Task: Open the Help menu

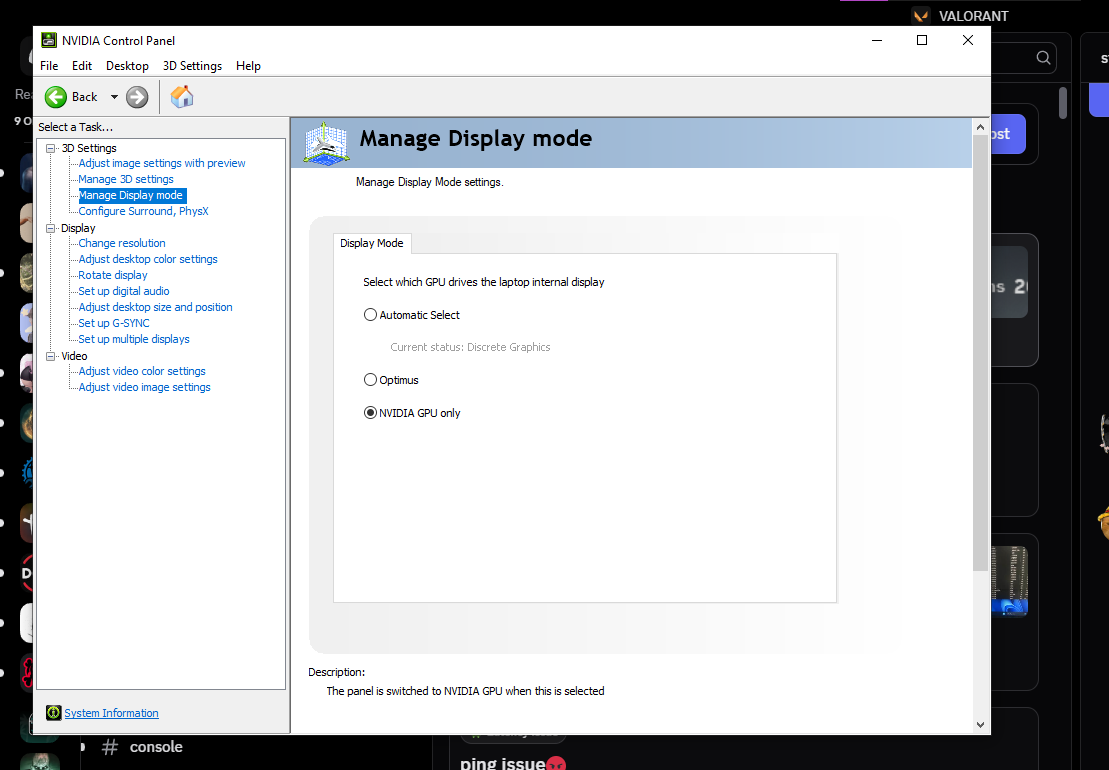Action: point(248,66)
